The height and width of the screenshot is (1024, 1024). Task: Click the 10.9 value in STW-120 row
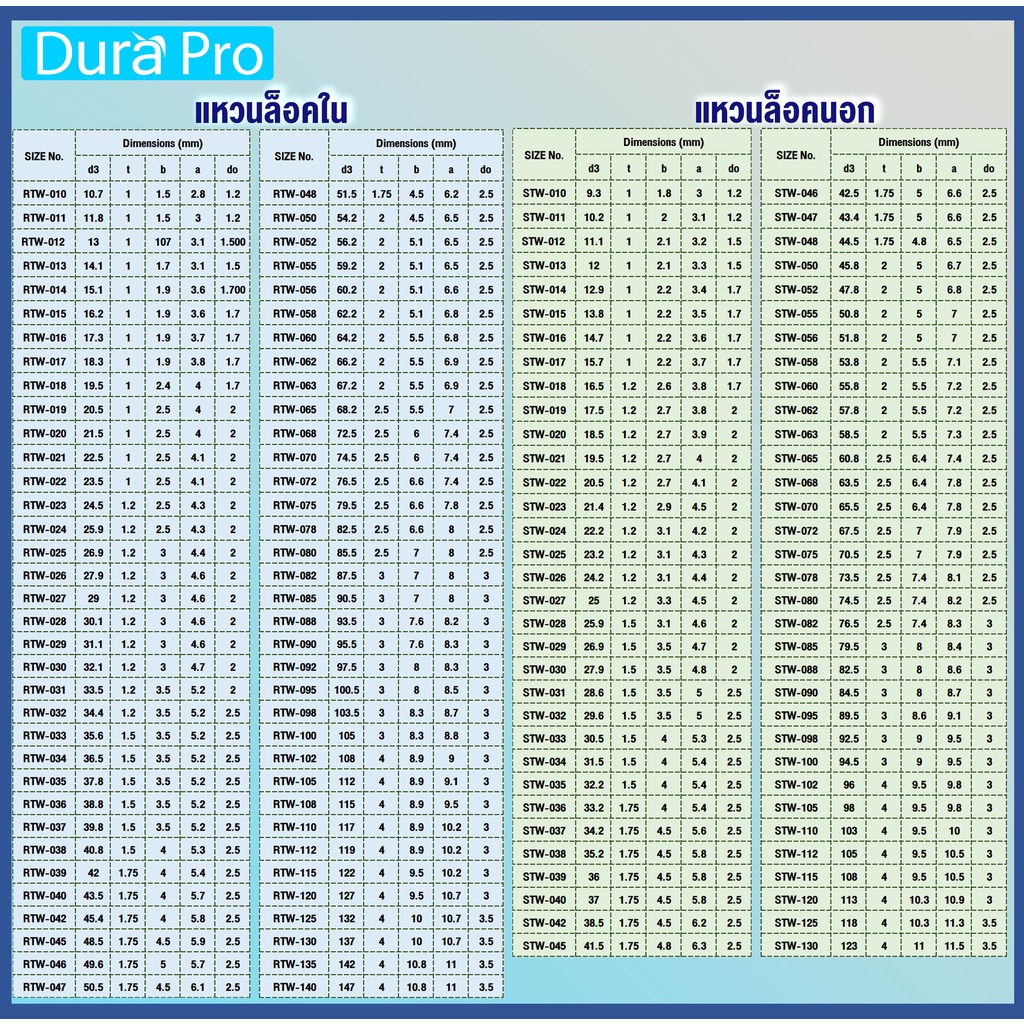pyautogui.click(x=954, y=900)
